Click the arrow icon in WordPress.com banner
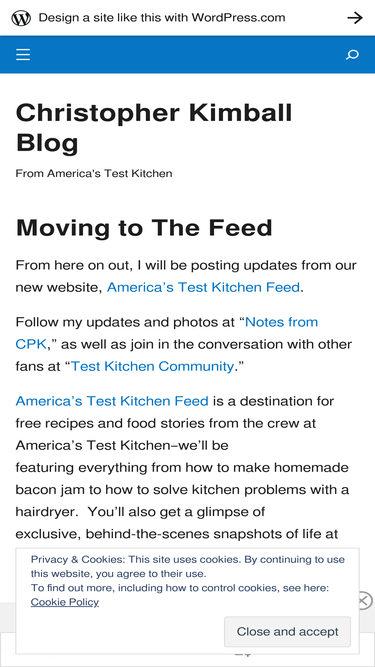The image size is (375, 667). click(x=355, y=18)
